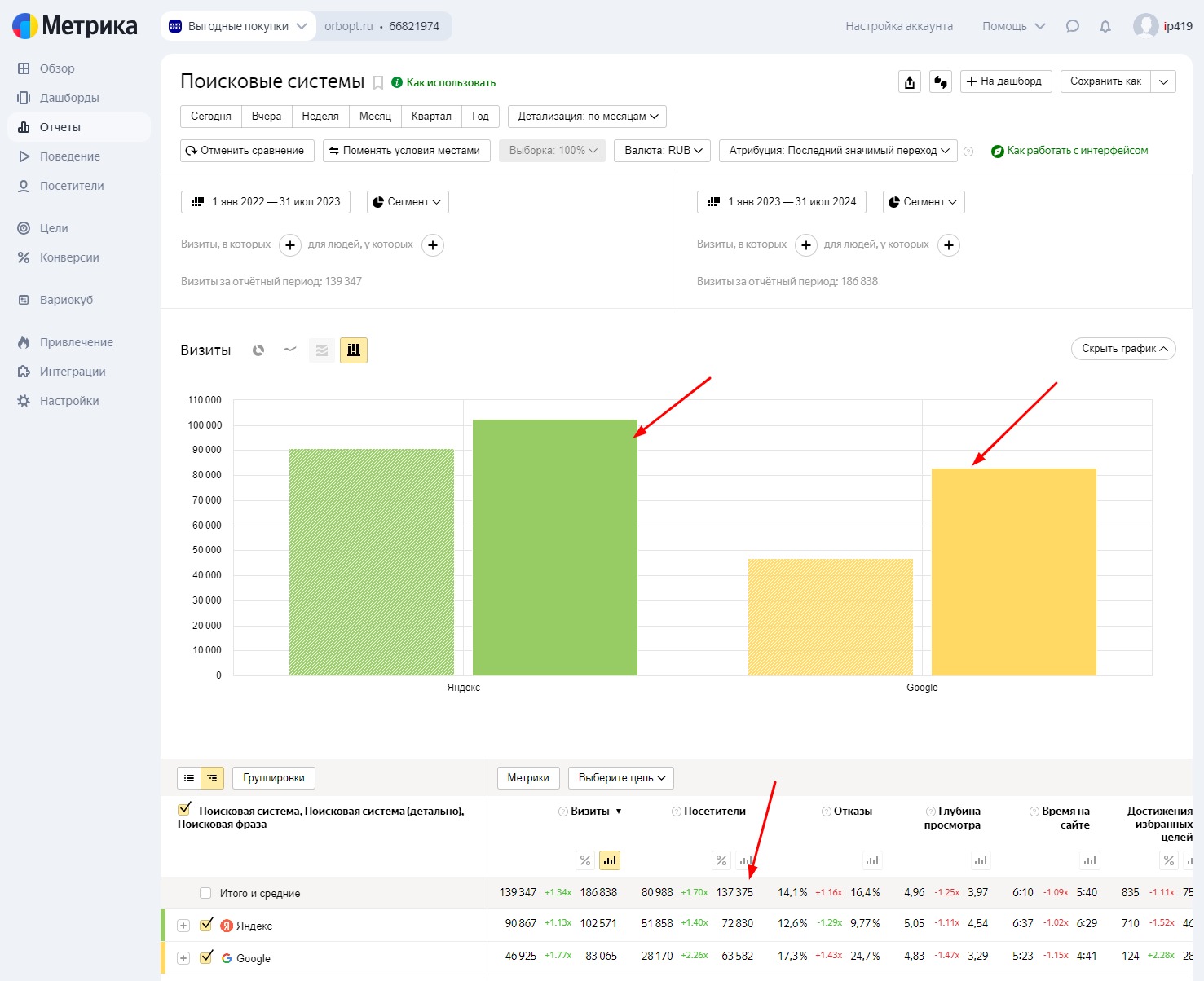The image size is (1204, 981).
Task: Open the Выберите цель dropdown
Action: pos(621,778)
